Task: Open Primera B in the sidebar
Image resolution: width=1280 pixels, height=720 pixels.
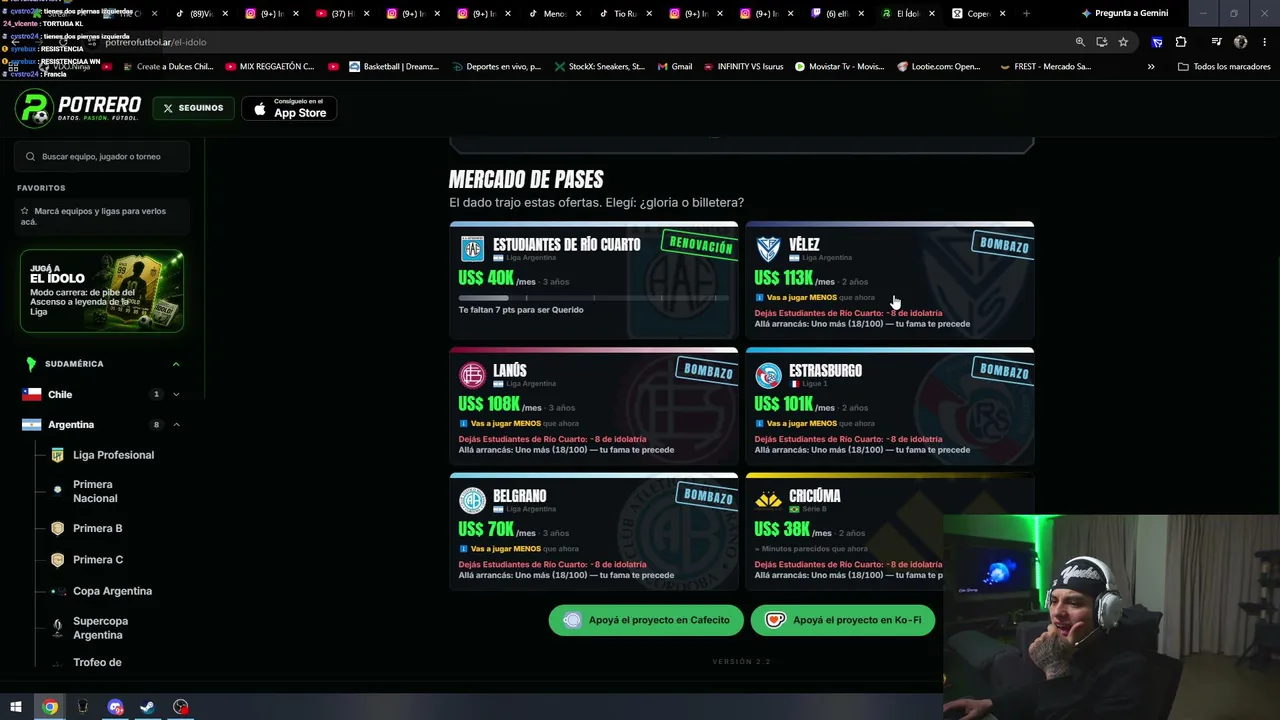Action: (x=97, y=528)
